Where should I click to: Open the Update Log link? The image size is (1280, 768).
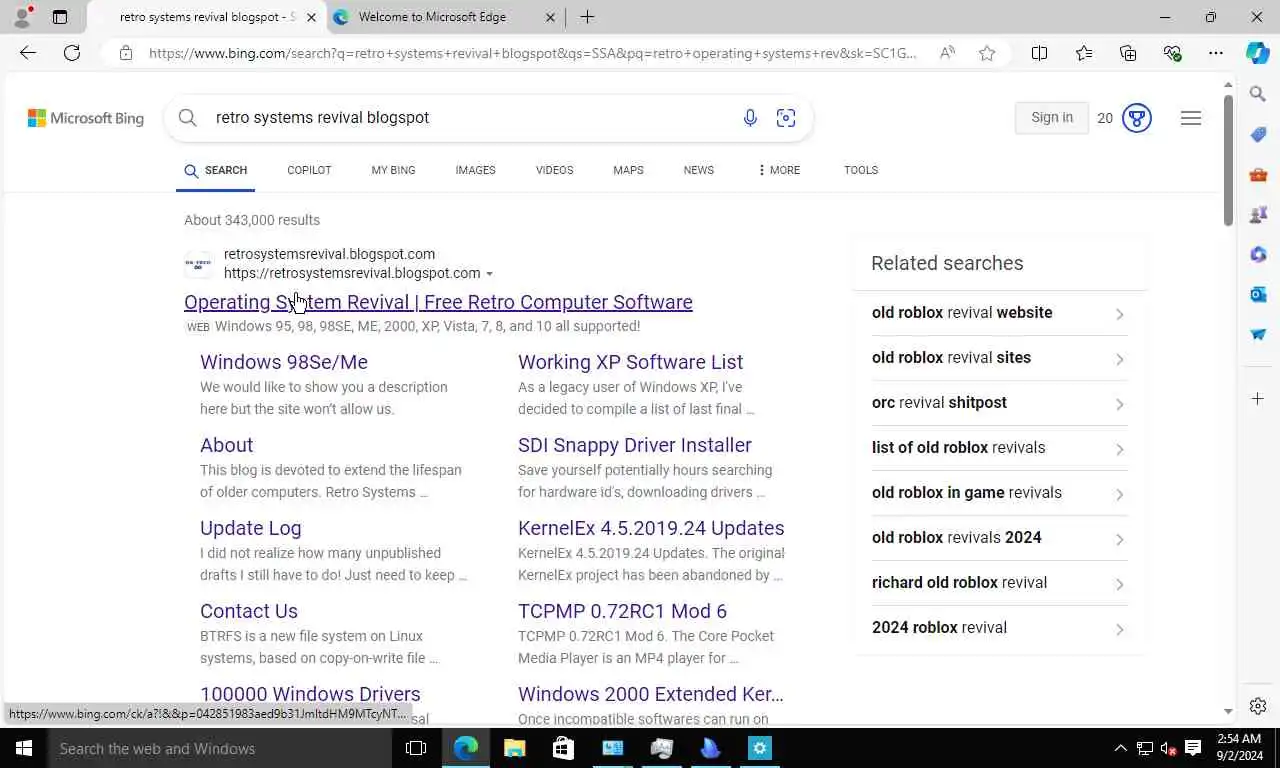(250, 528)
